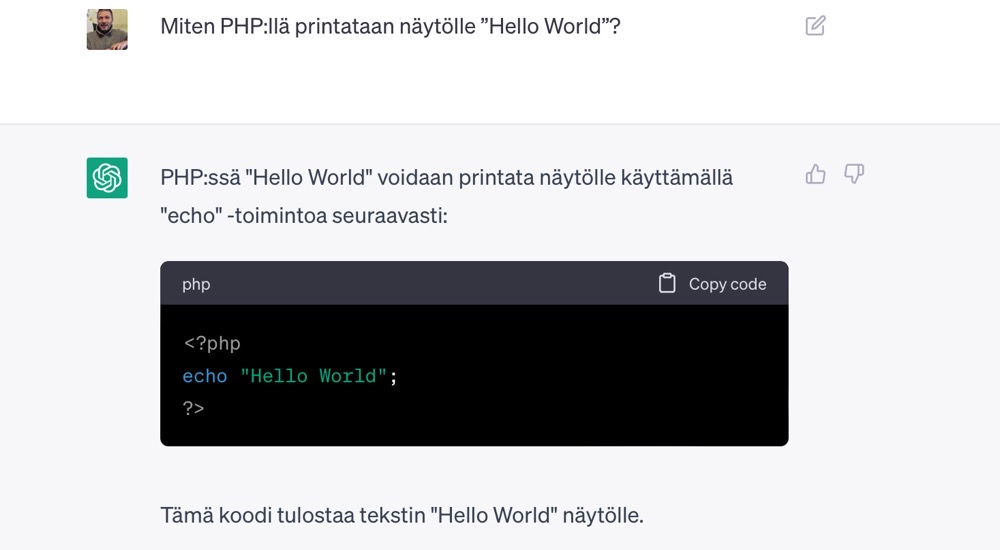1000x550 pixels.
Task: Click the semicolon after "Hello World" in code
Action: tap(394, 376)
